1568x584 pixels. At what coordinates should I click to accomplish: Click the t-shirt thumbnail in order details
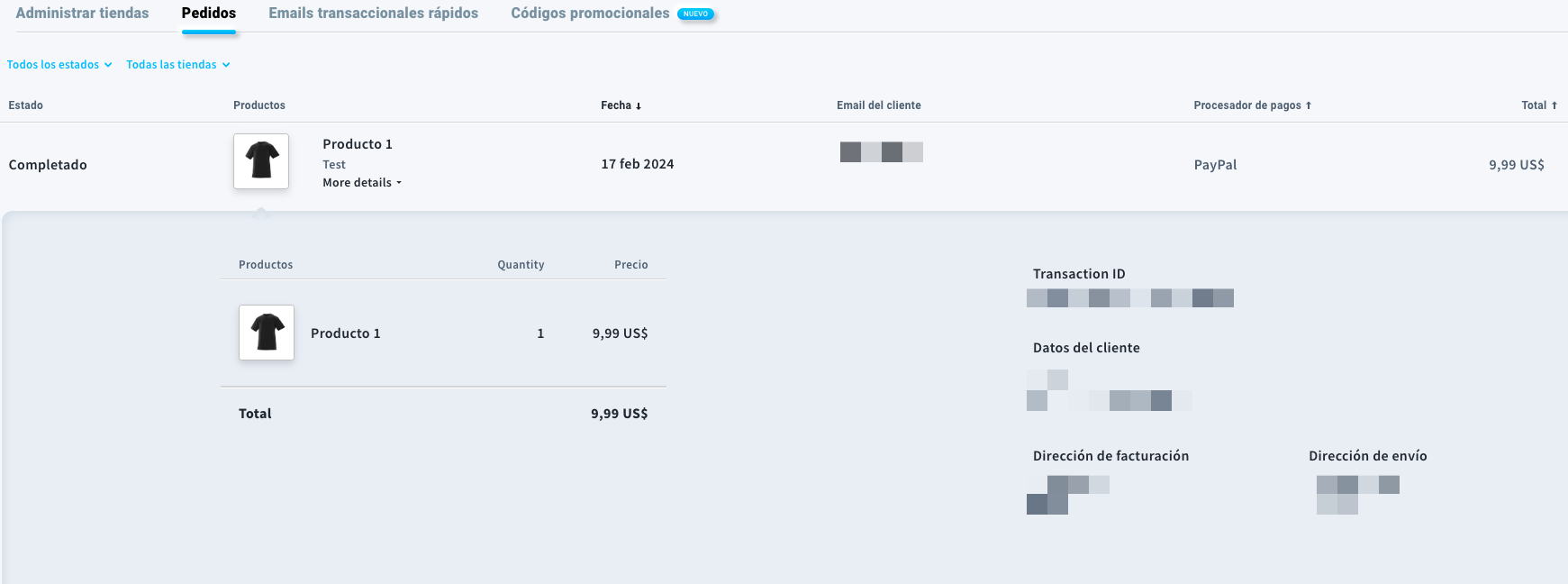(267, 333)
